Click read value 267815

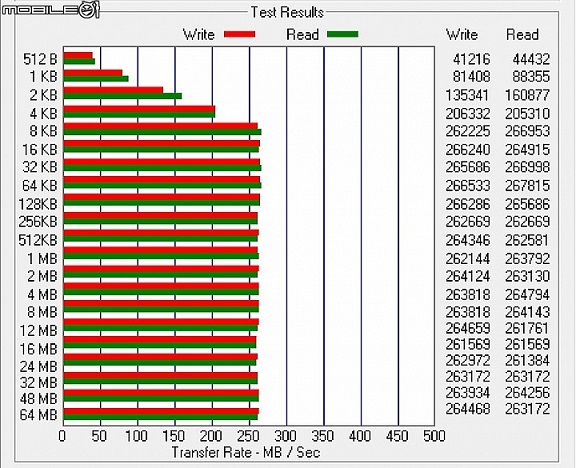coord(528,186)
